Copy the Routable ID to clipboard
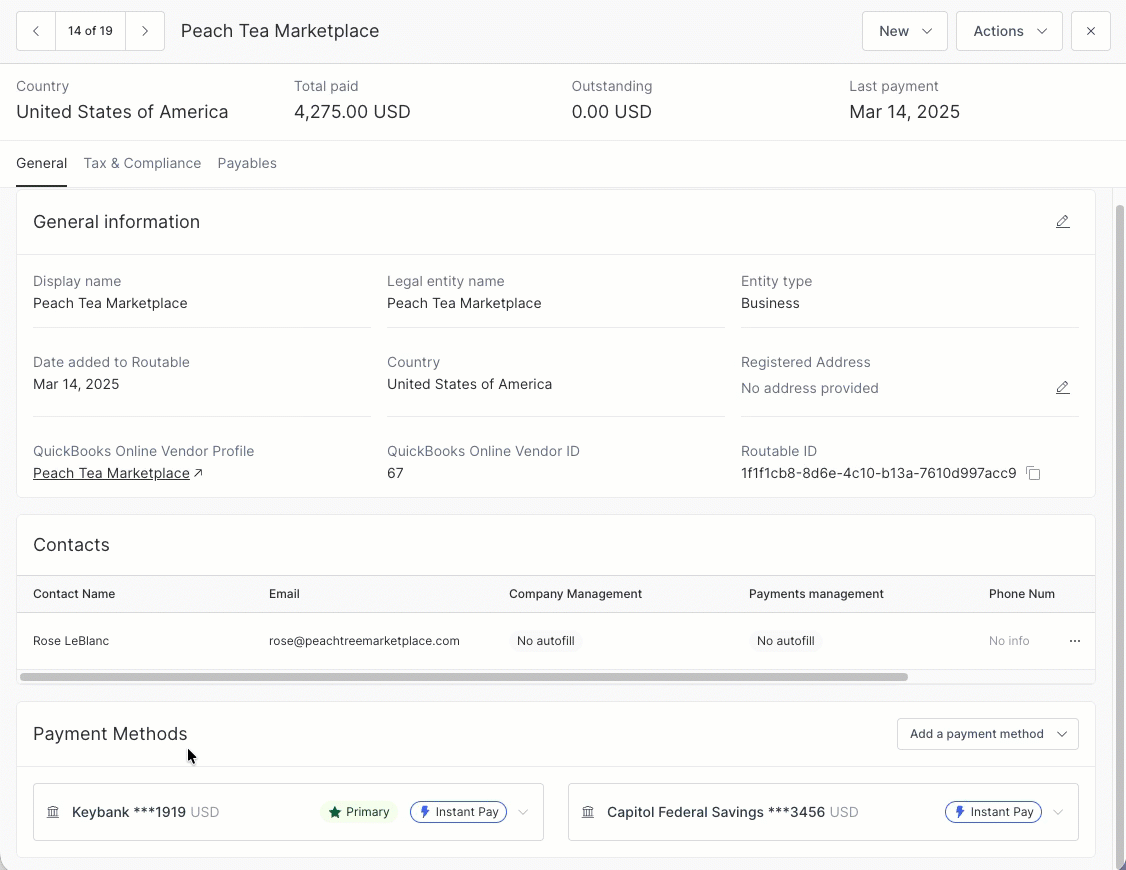The image size is (1126, 870). pos(1033,473)
